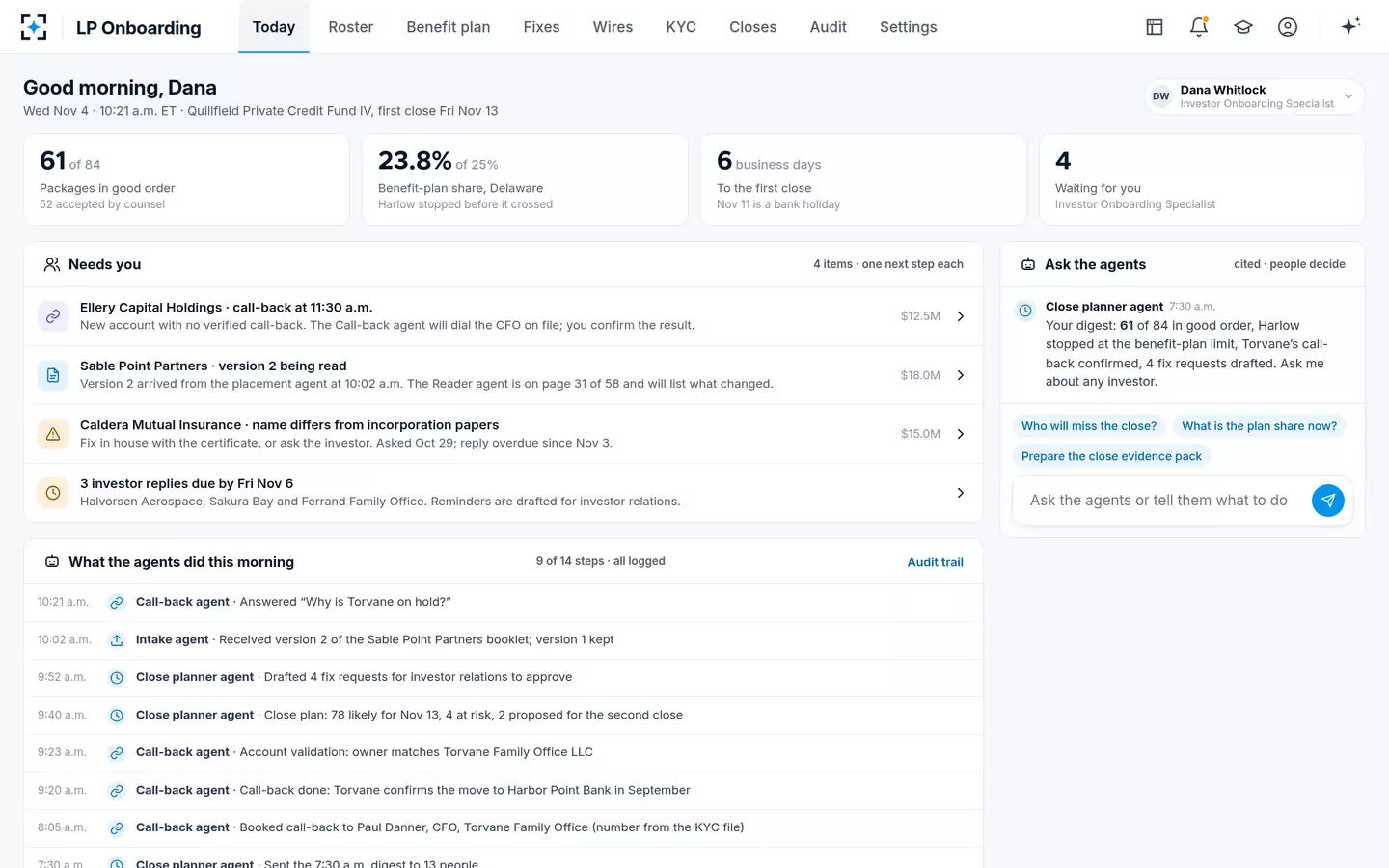The width and height of the screenshot is (1389, 868).
Task: Click clock icon beside 3 investor replies
Action: (x=53, y=493)
